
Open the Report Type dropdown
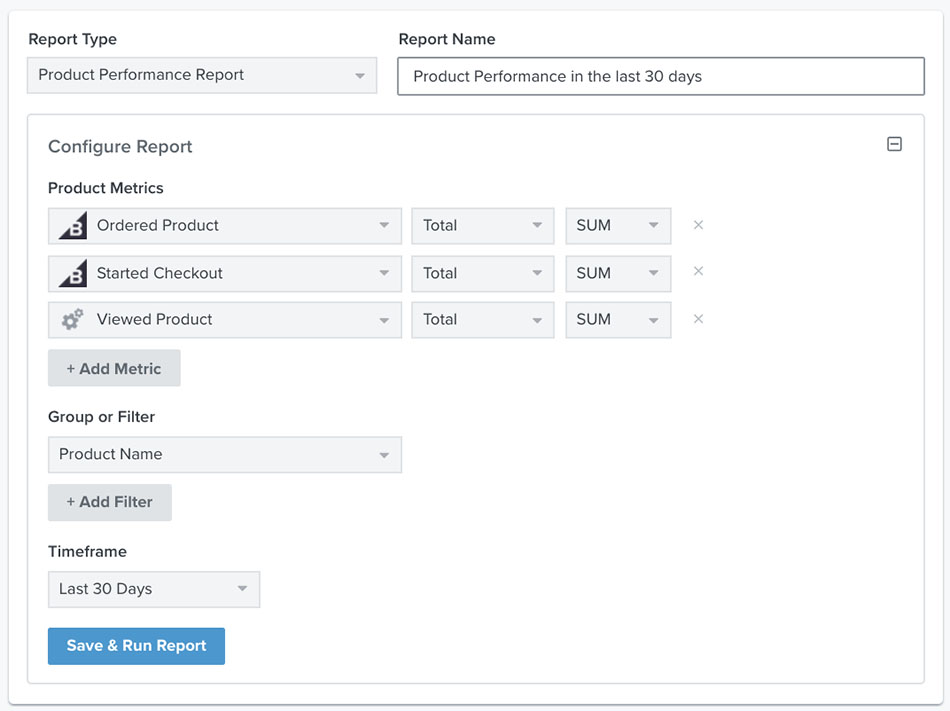click(201, 75)
